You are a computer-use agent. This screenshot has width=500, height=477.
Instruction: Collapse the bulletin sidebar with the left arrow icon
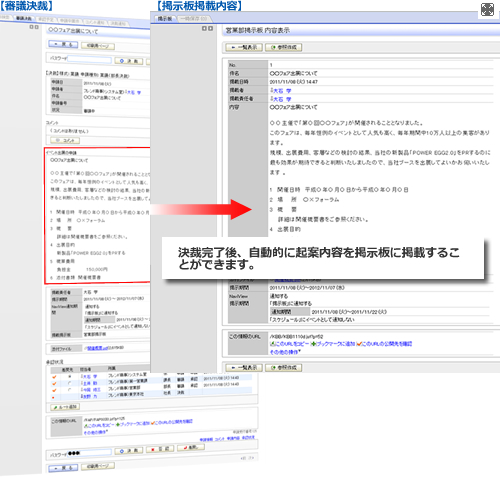[204, 29]
